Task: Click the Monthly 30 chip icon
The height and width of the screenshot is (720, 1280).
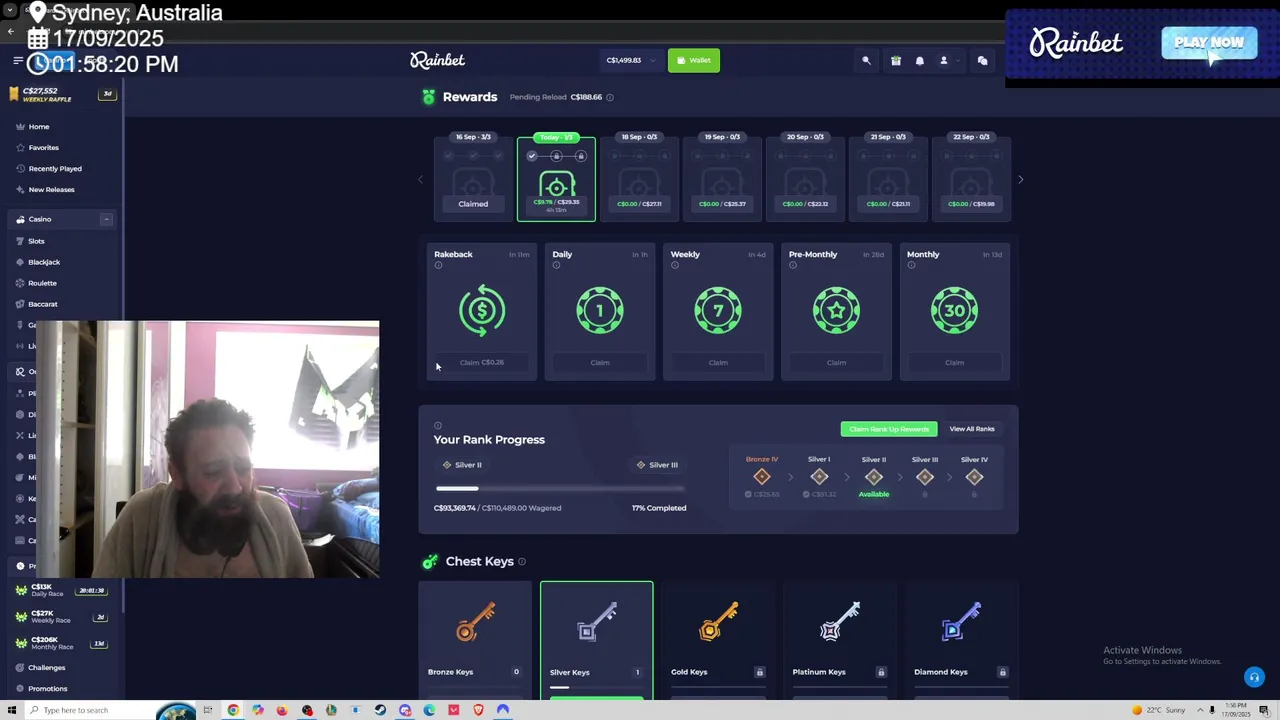Action: (954, 310)
